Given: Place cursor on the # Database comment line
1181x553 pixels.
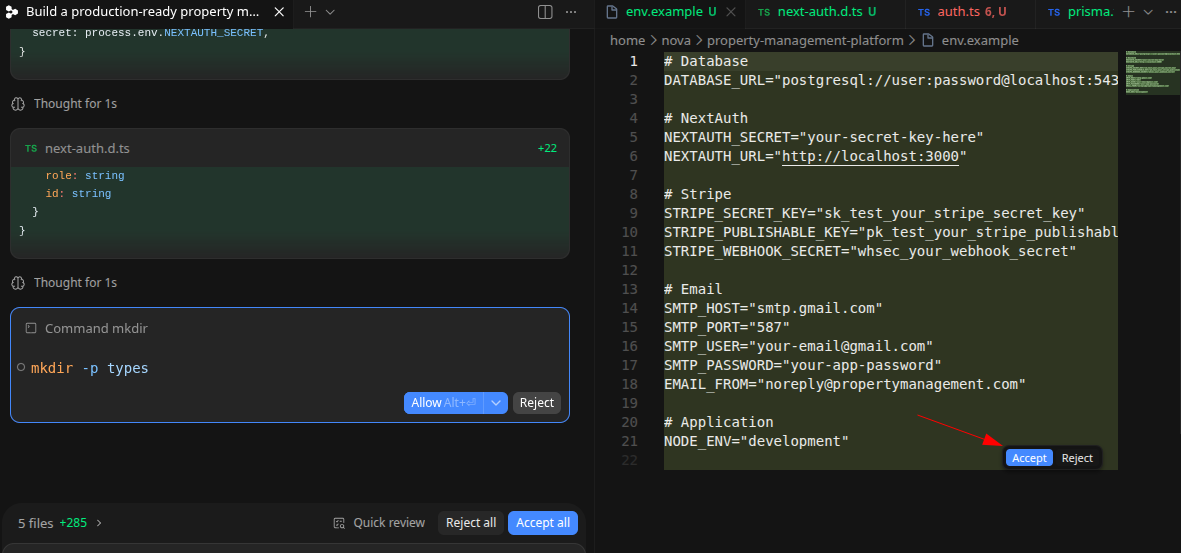Looking at the screenshot, I should (706, 62).
